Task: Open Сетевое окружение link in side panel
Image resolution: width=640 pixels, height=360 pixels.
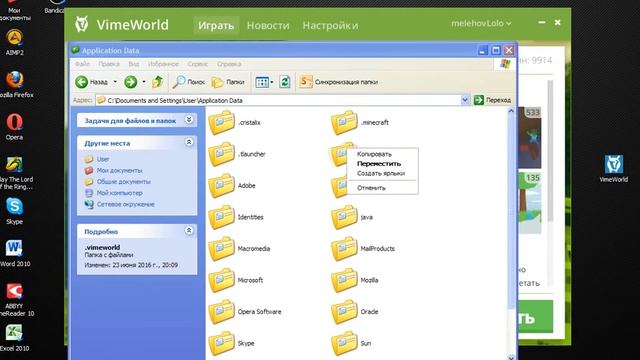Action: coord(126,204)
